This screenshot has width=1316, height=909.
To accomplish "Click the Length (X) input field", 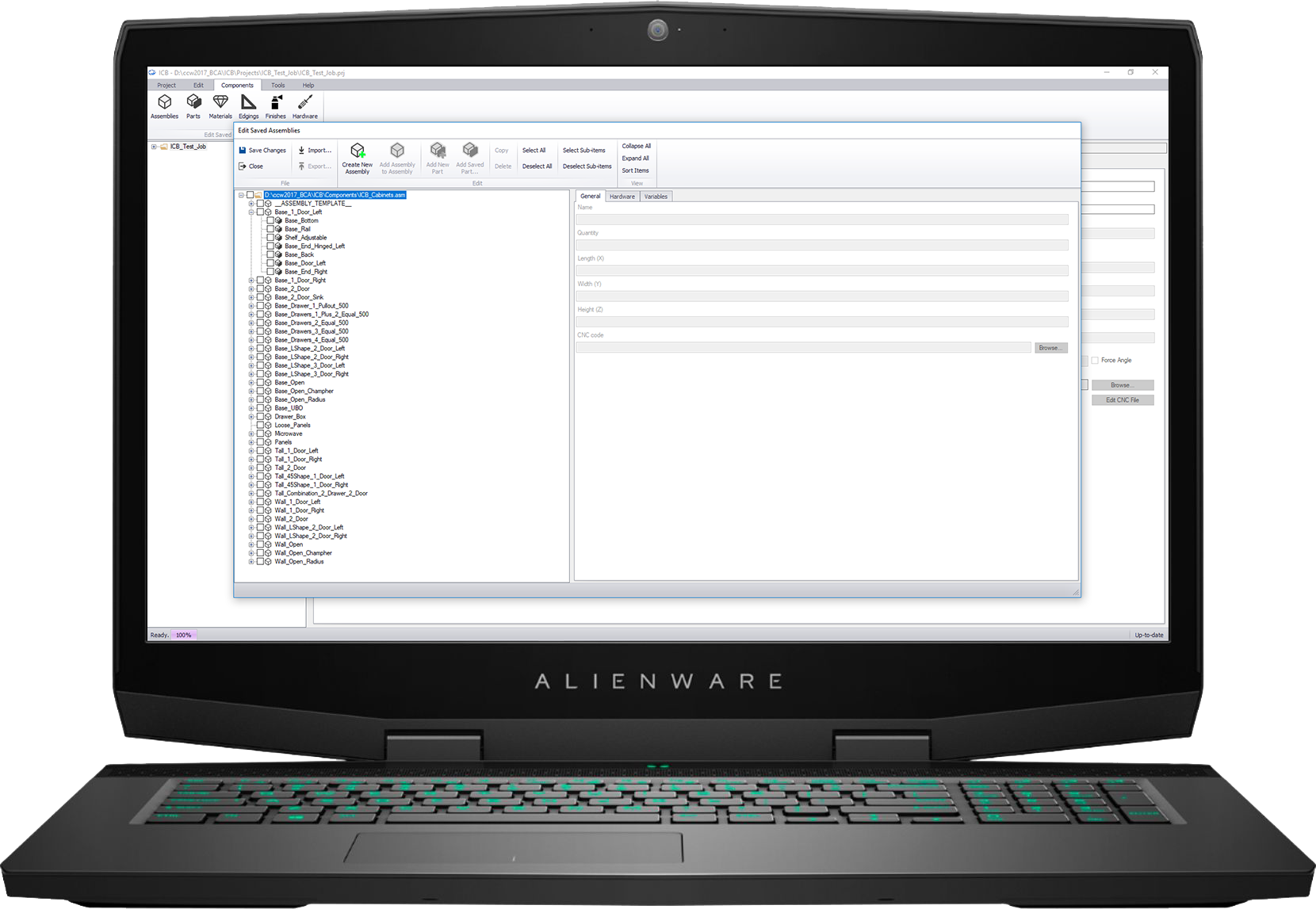I will [x=822, y=270].
